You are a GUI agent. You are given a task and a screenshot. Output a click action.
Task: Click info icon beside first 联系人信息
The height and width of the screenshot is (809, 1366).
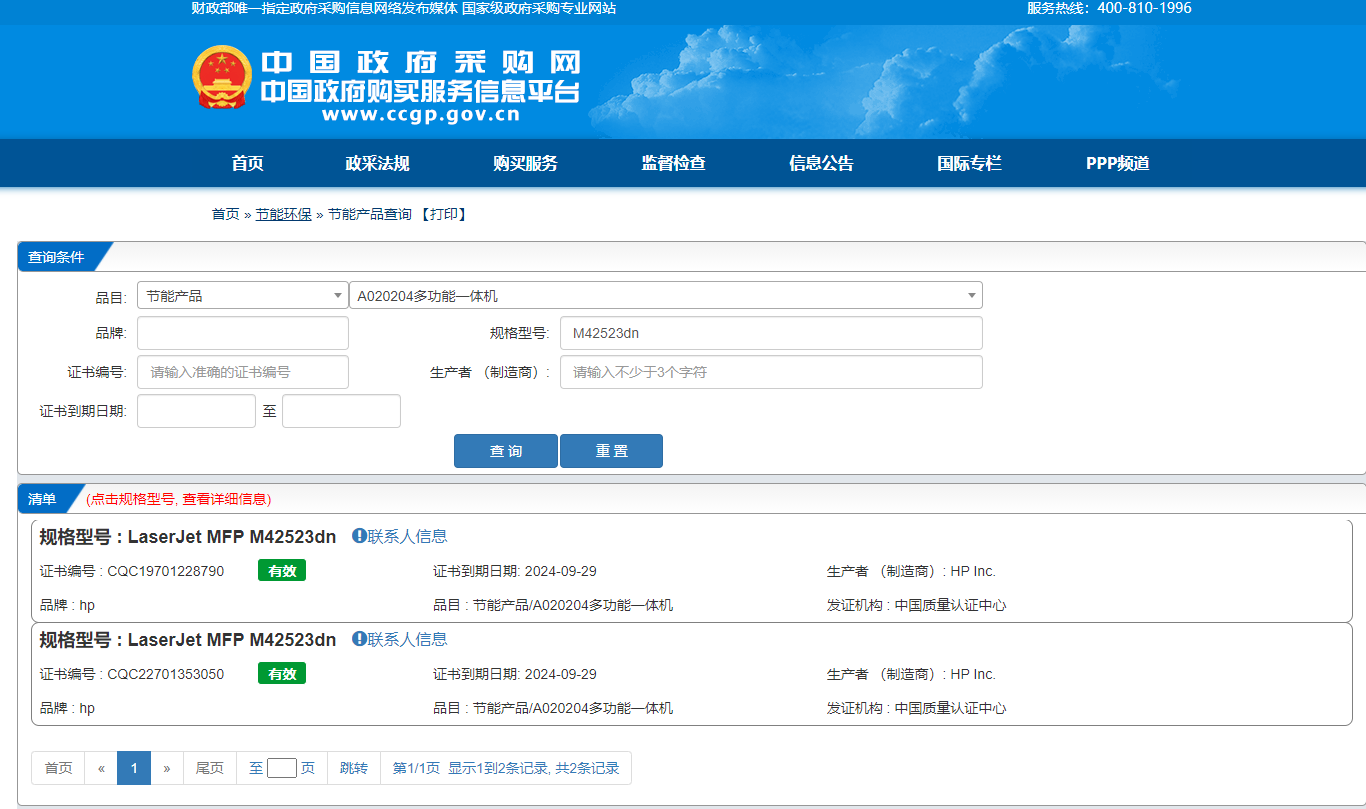pos(359,536)
